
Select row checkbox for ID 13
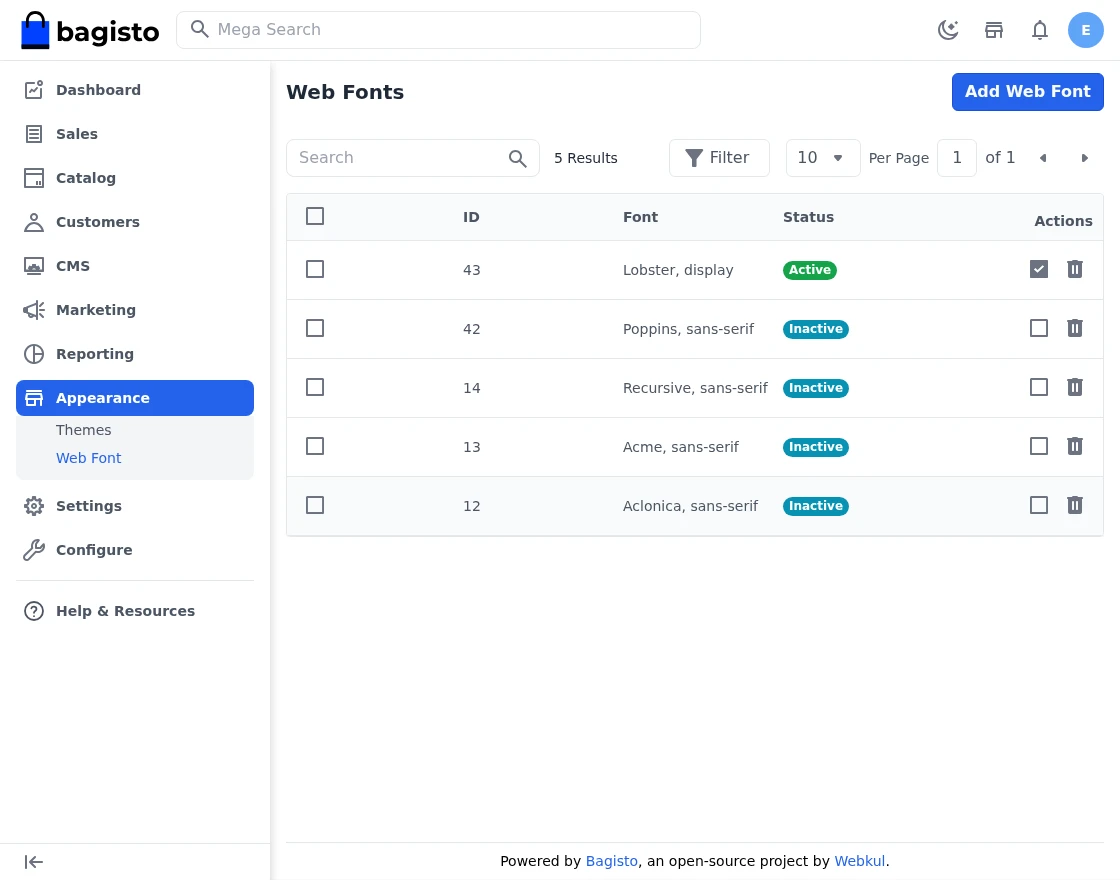coord(315,446)
